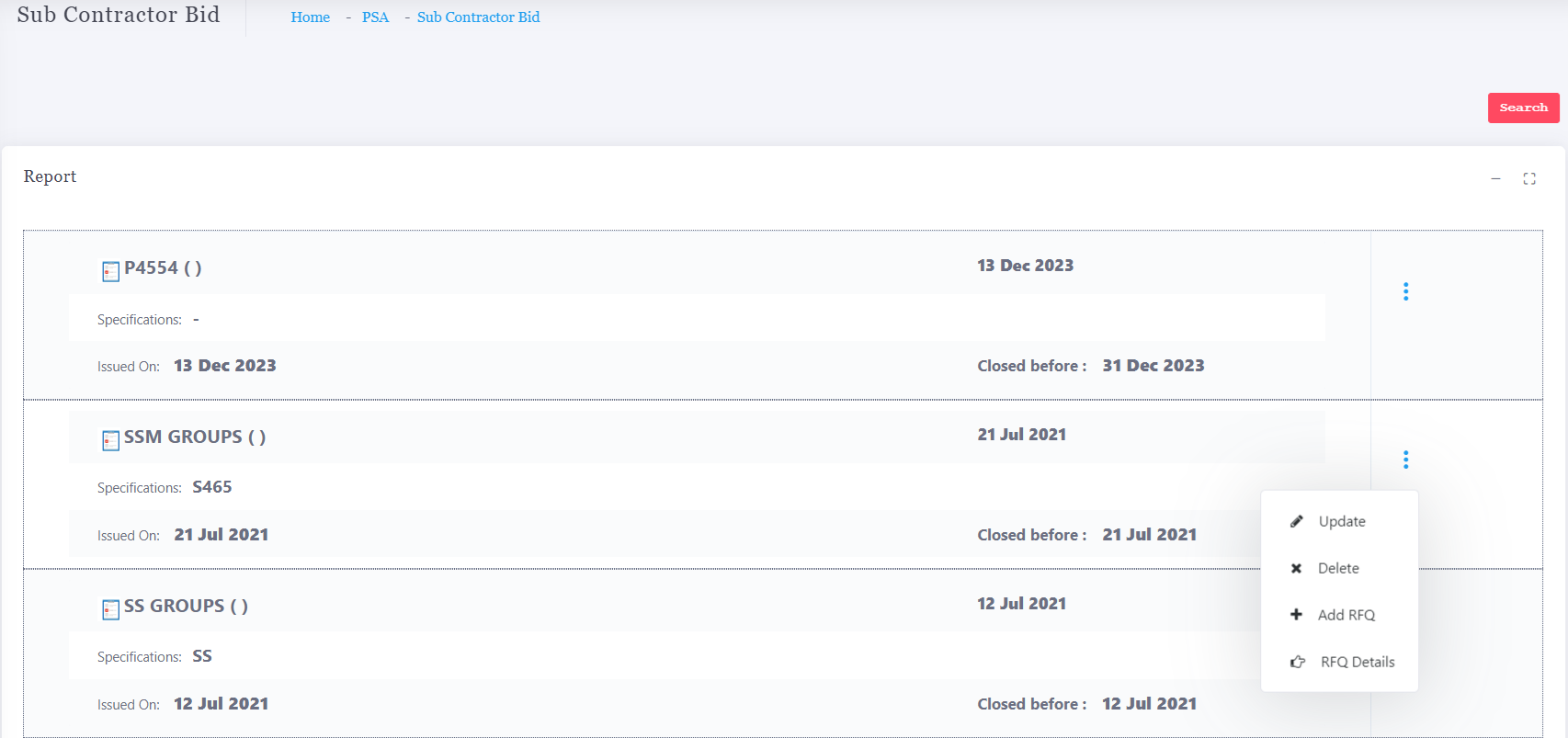Click the Report panel heading

[x=50, y=176]
